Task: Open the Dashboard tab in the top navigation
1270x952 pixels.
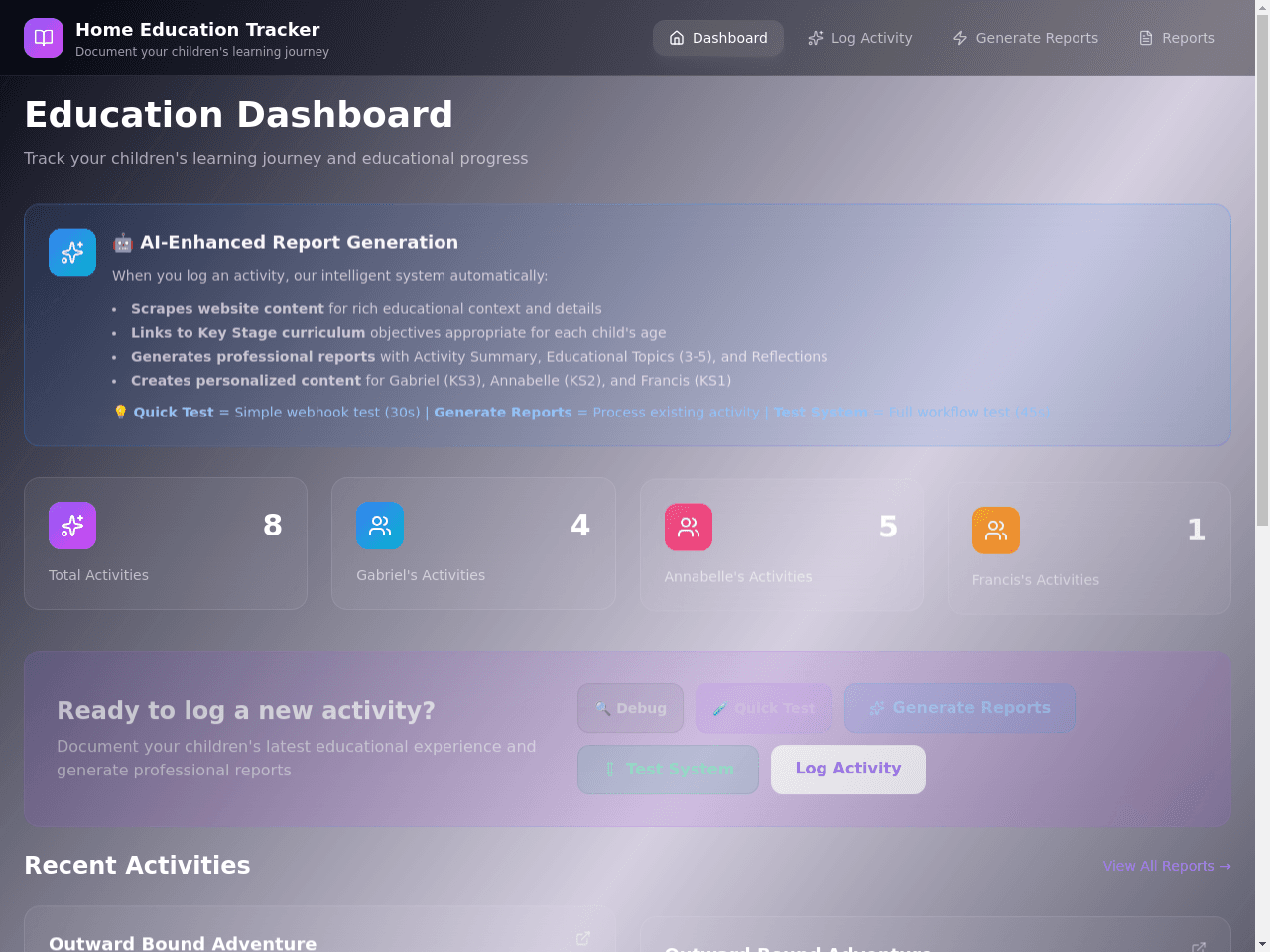Action: click(718, 38)
